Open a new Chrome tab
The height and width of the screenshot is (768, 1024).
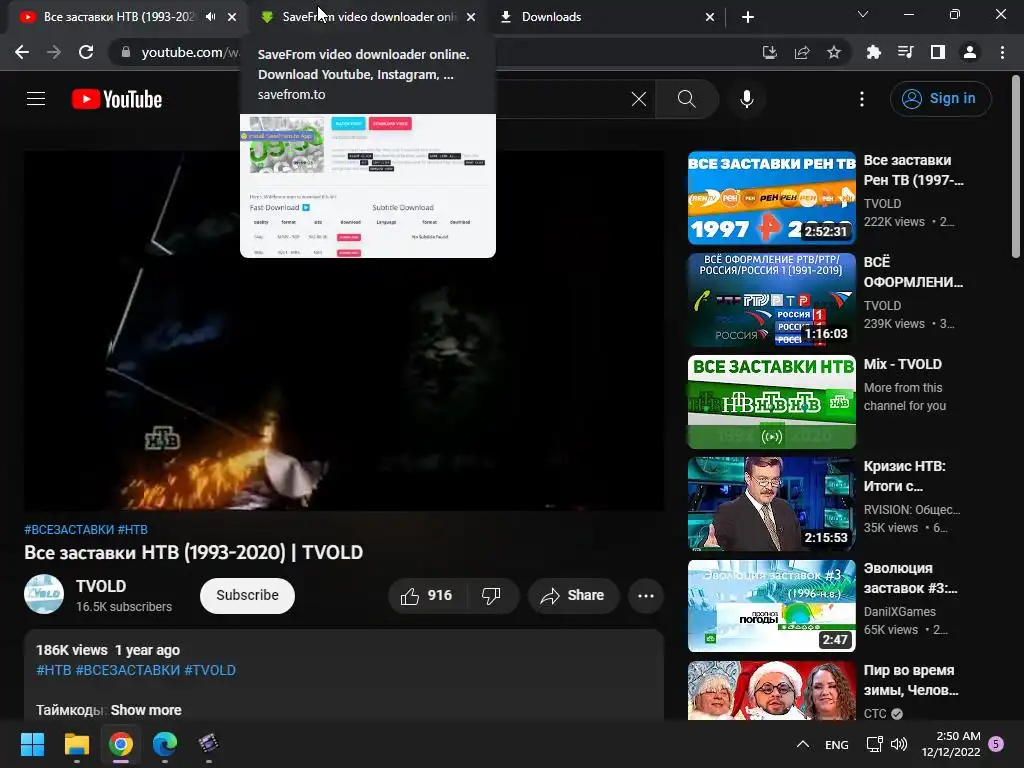pos(748,17)
